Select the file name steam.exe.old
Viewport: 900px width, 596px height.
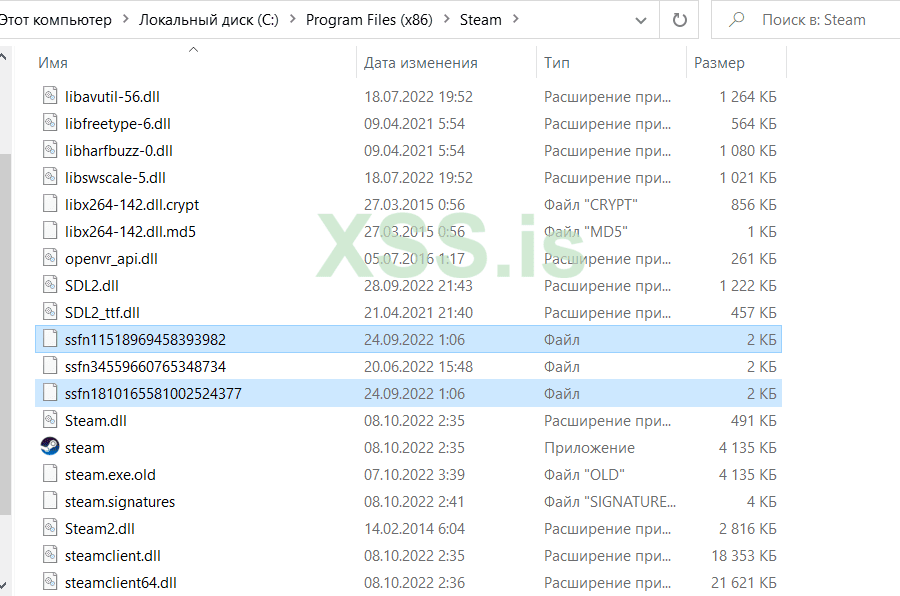pyautogui.click(x=110, y=474)
